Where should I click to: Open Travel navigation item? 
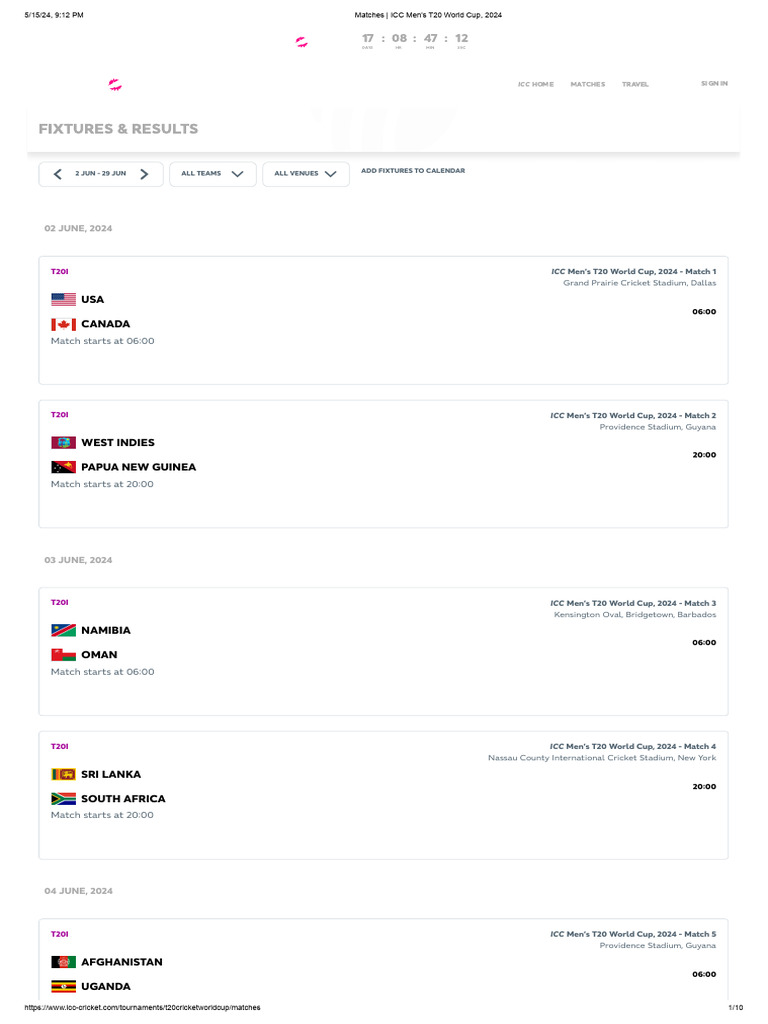[635, 84]
